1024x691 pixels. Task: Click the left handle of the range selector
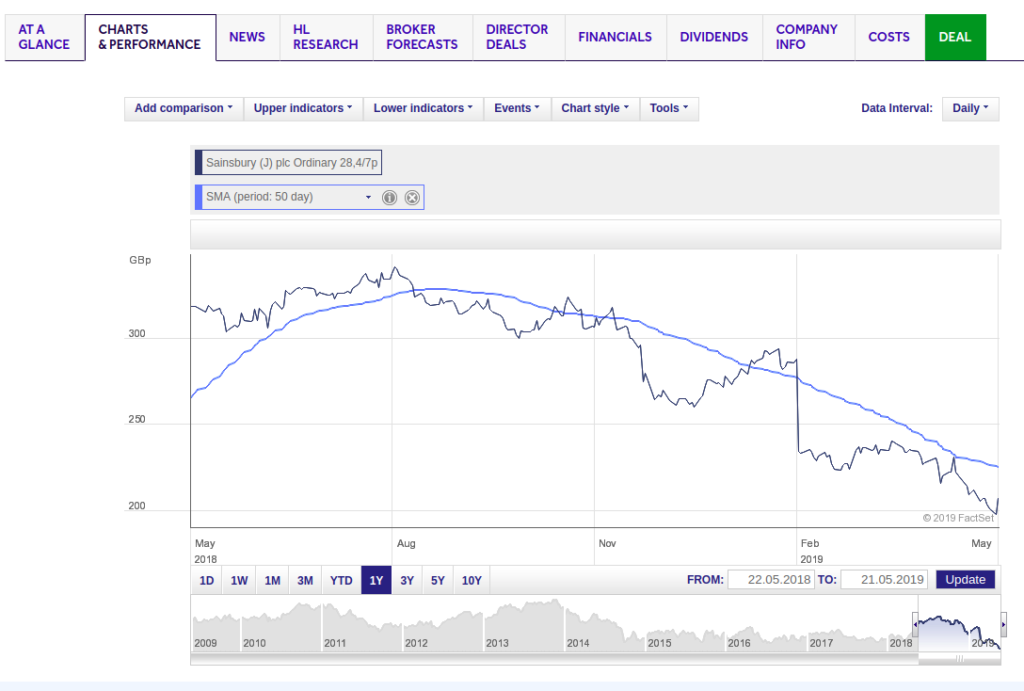(915, 626)
